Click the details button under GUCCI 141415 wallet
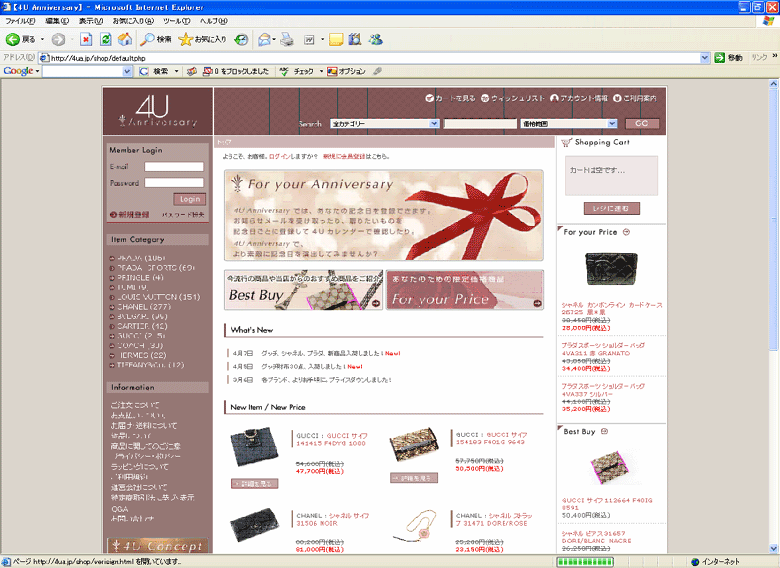Viewport: 780px width, 568px height. (x=254, y=483)
